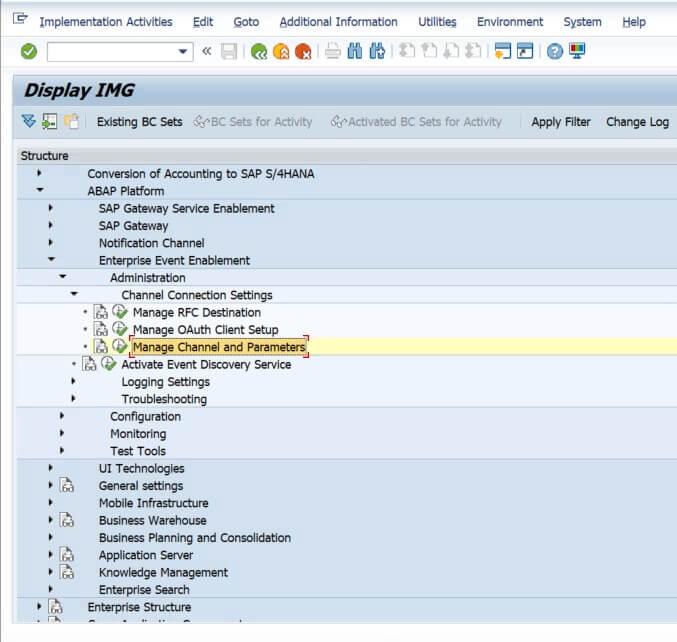Expand SAP Gateway Service Enablement node
This screenshot has height=642, width=677.
51,208
